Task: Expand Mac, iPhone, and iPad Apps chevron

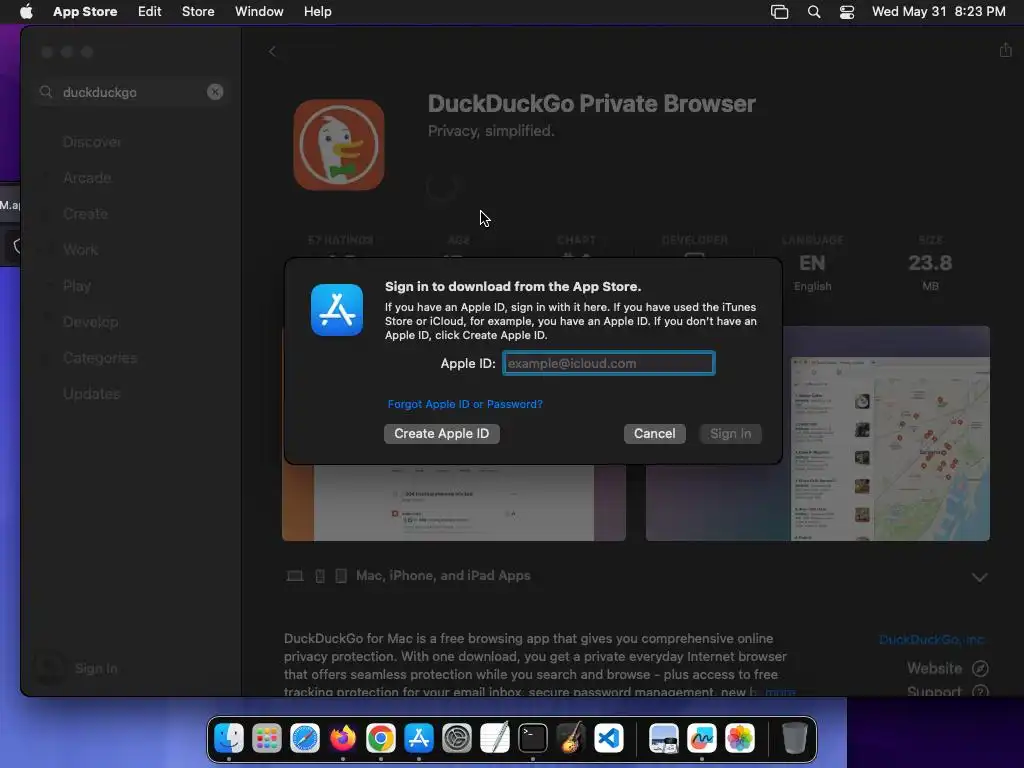Action: pos(979,577)
